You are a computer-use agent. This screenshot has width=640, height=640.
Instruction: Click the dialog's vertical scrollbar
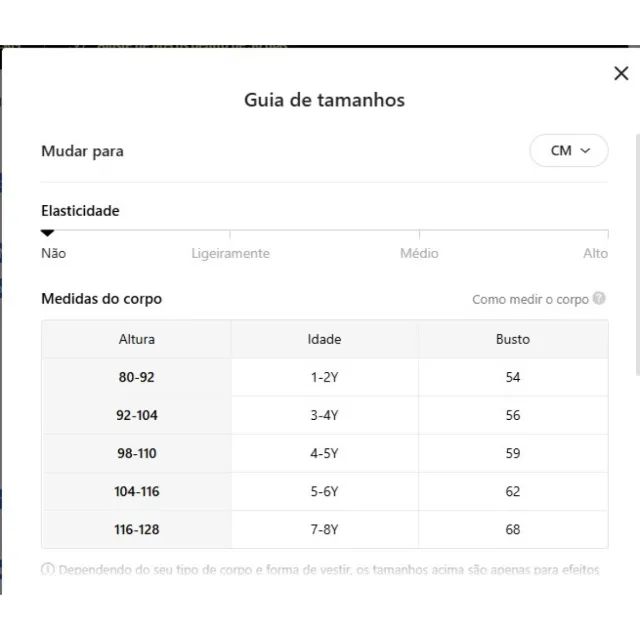[637, 250]
